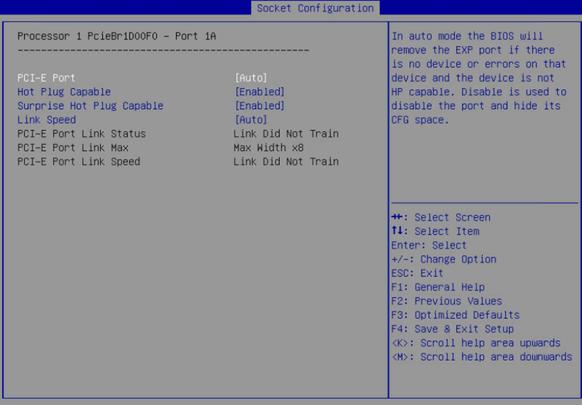This screenshot has height=405, width=582.
Task: Click the Select Item arrows hint
Action: [435, 231]
